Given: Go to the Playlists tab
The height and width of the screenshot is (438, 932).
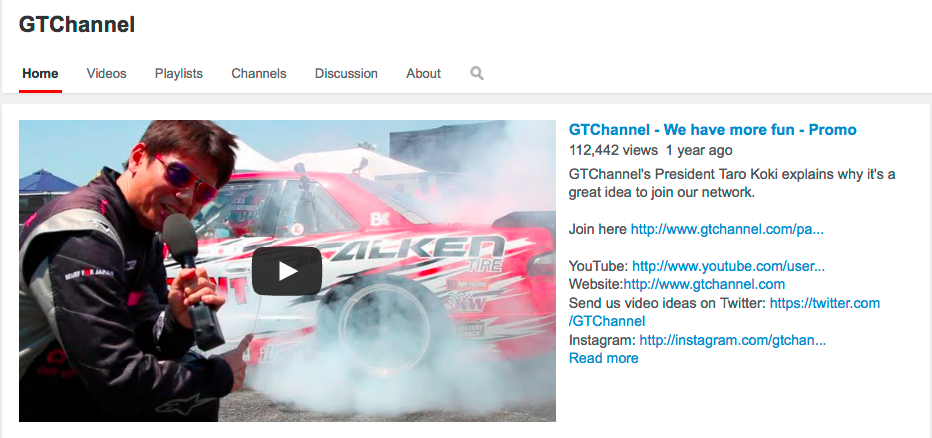Looking at the screenshot, I should (179, 74).
